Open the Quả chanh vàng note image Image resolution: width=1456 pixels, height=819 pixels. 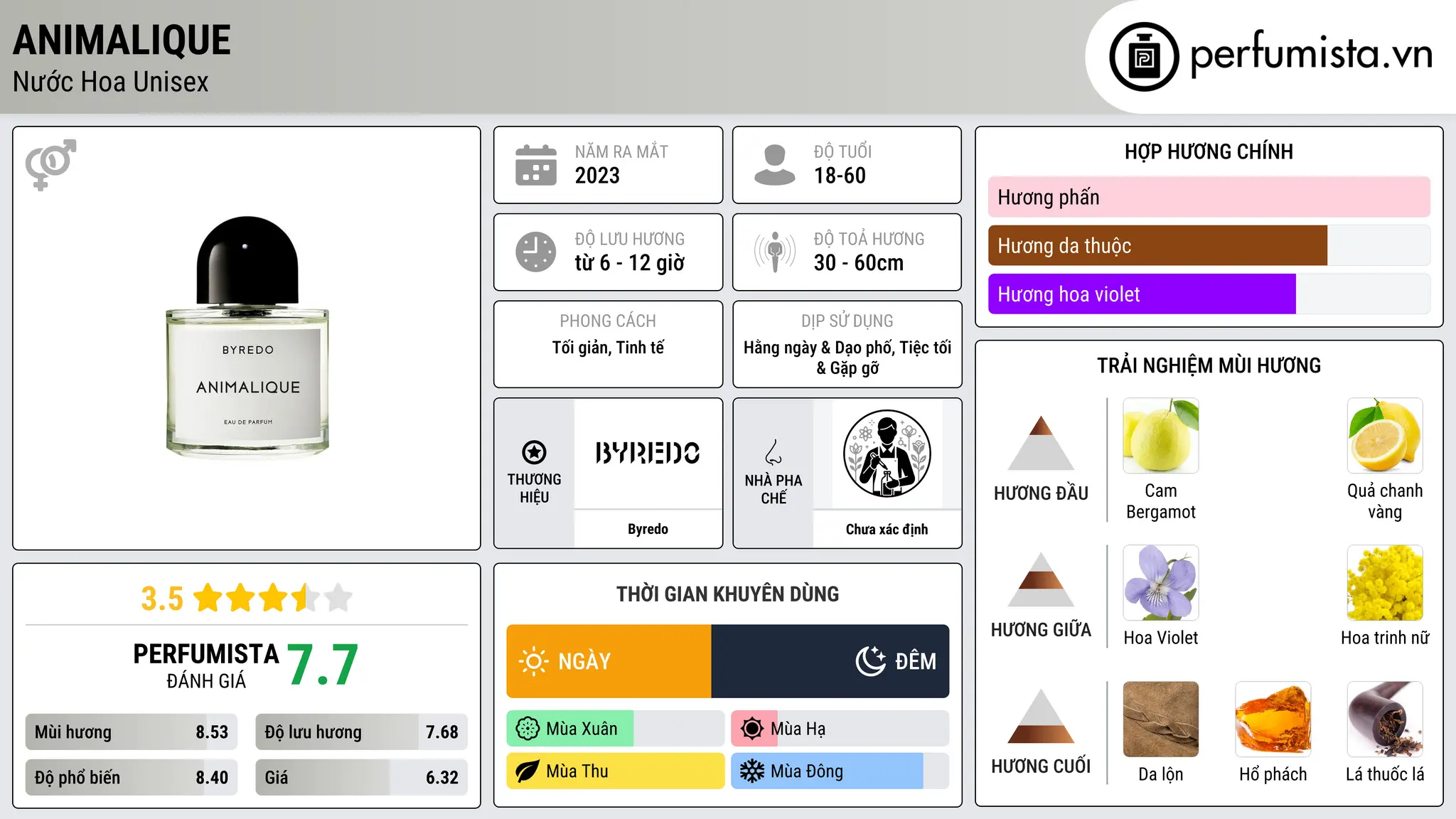coord(1385,436)
